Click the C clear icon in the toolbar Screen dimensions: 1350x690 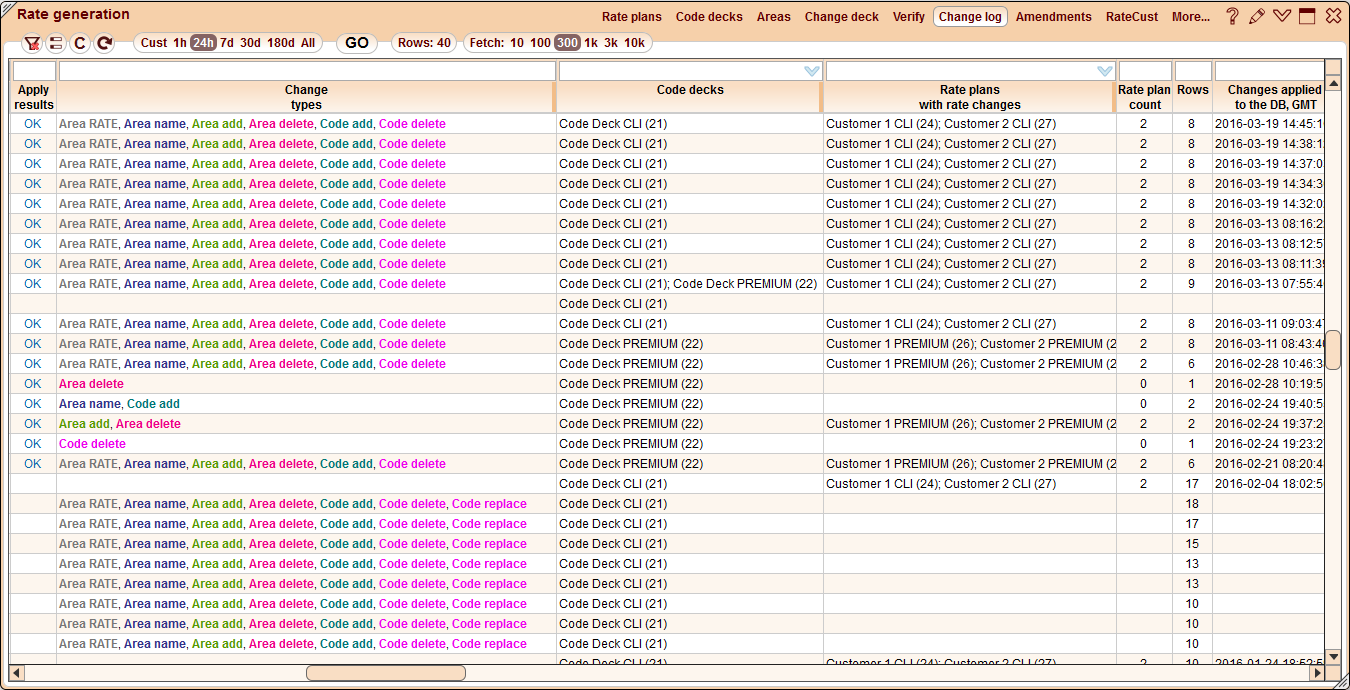[79, 42]
